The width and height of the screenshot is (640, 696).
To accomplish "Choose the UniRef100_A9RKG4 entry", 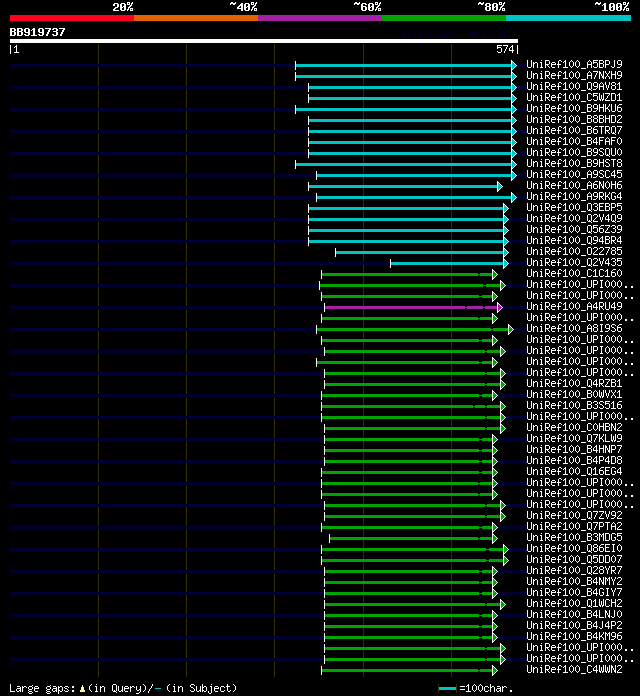I will click(x=574, y=197).
